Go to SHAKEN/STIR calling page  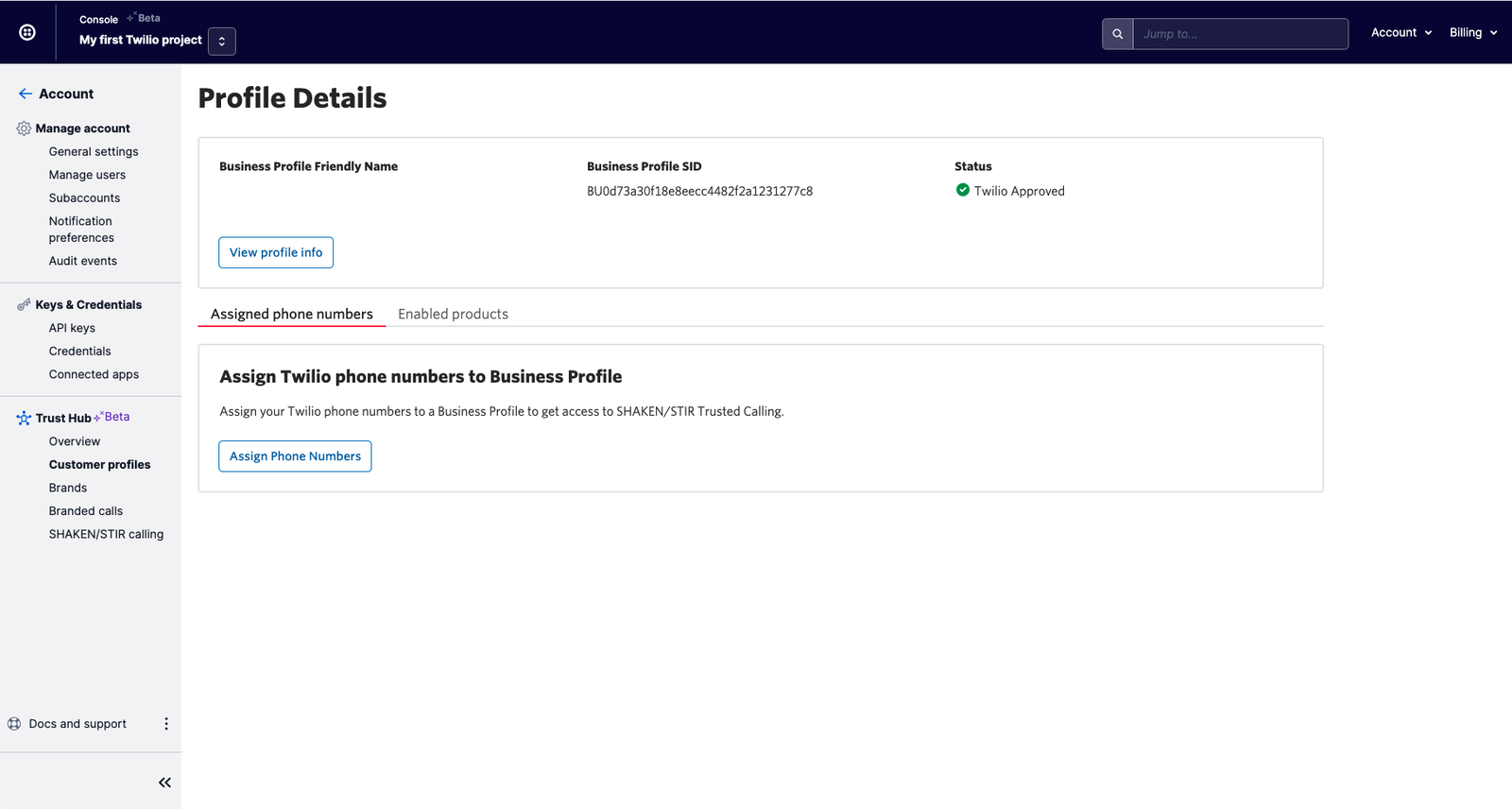pos(106,534)
